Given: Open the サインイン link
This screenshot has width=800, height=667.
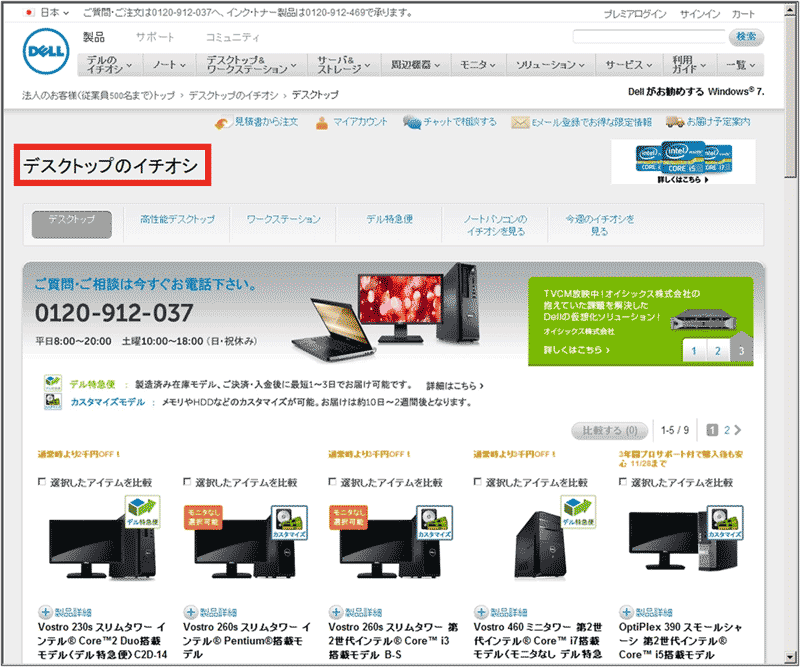Looking at the screenshot, I should [x=699, y=14].
